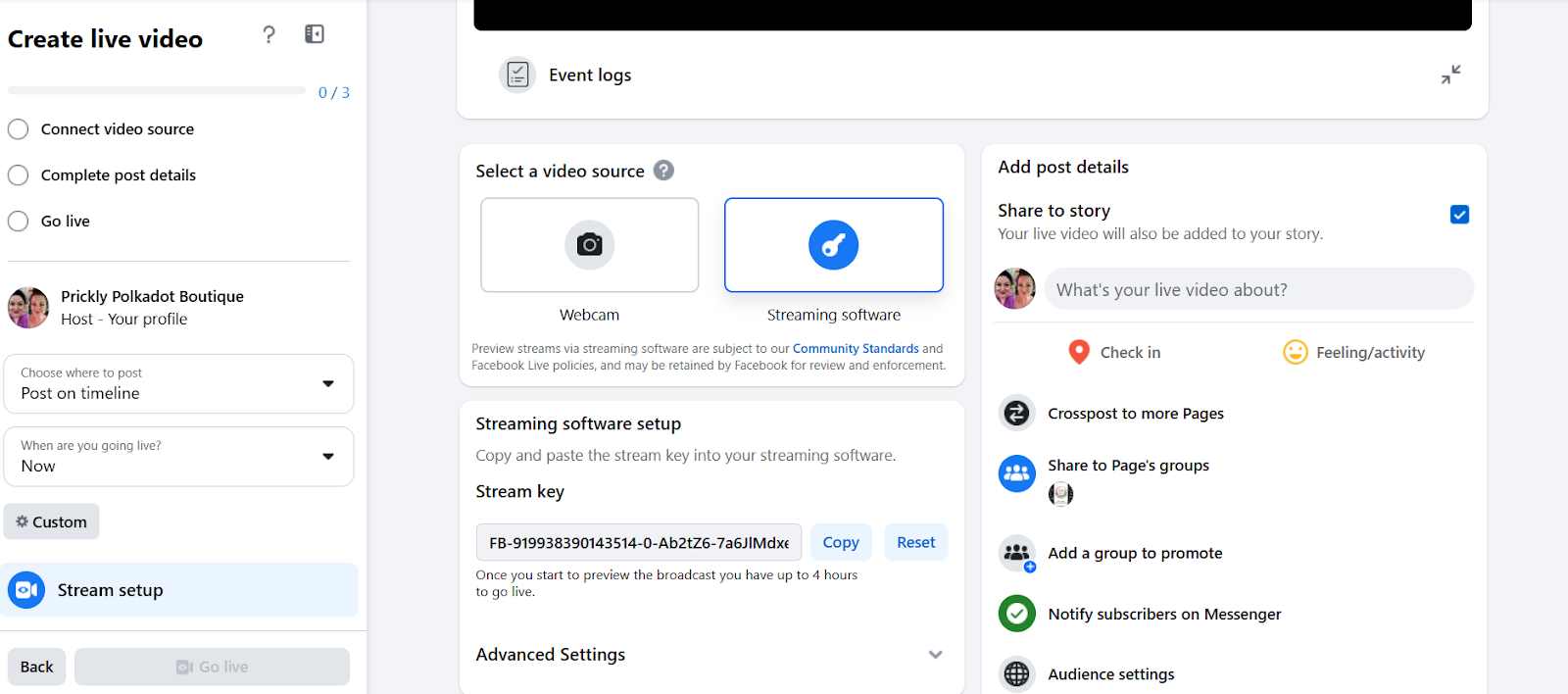Open When are you going live dropdown
This screenshot has width=1568, height=694.
coord(178,457)
